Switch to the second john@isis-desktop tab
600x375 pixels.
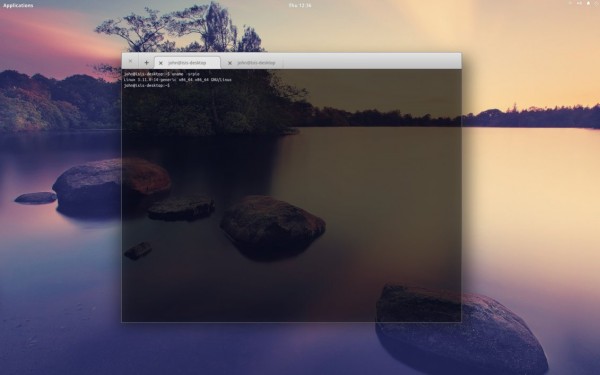[x=256, y=62]
